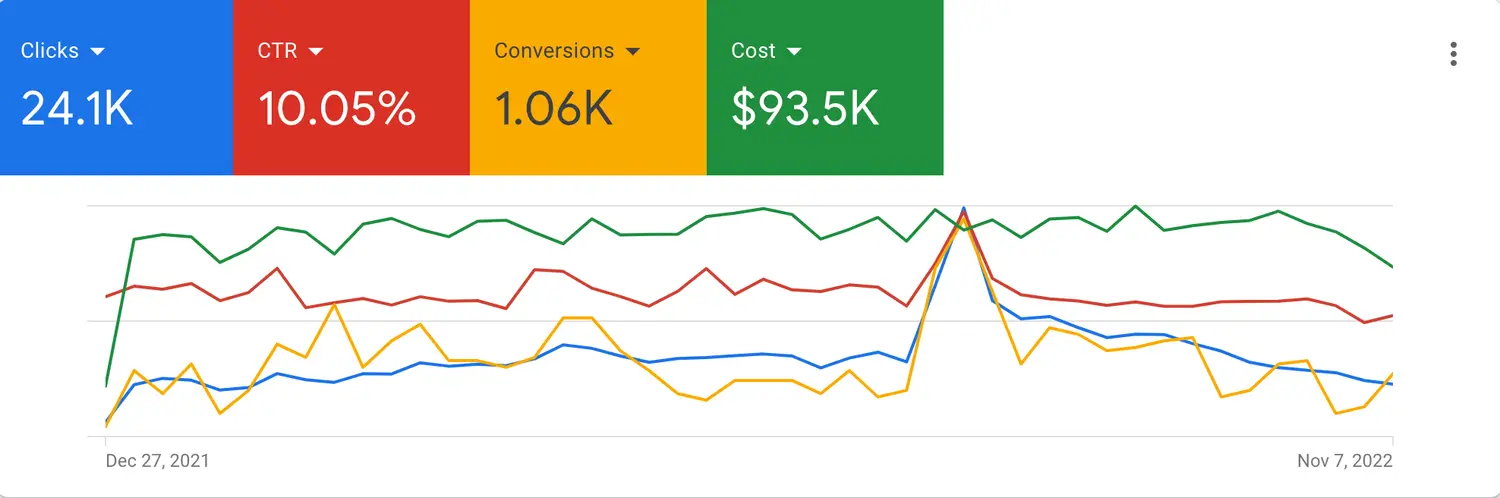
Task: Expand the CTR metric dropdown arrow
Action: point(316,51)
